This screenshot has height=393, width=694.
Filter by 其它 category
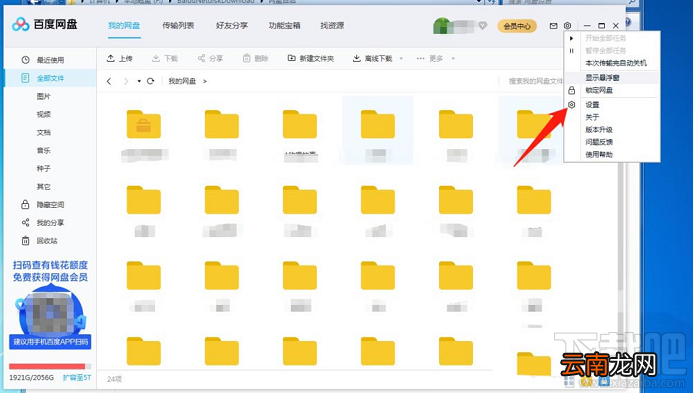coord(43,187)
